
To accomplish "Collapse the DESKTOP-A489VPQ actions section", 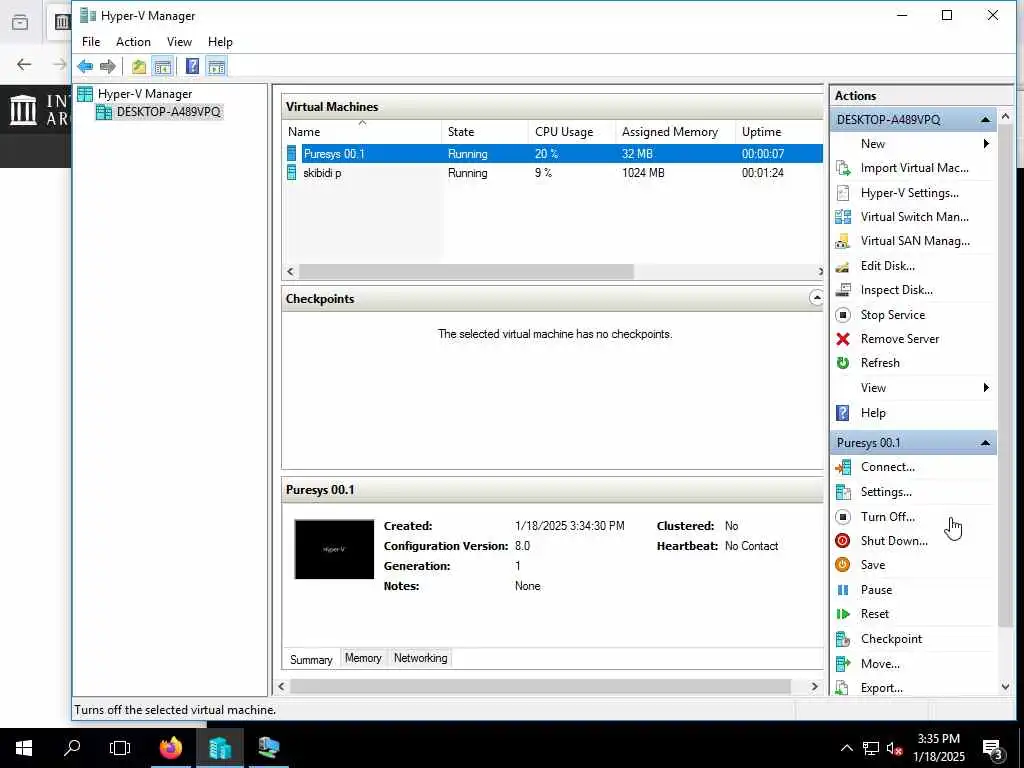I will [x=985, y=120].
